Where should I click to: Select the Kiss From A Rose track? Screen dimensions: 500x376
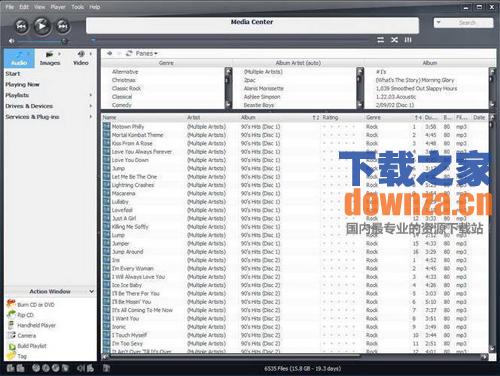[132, 143]
